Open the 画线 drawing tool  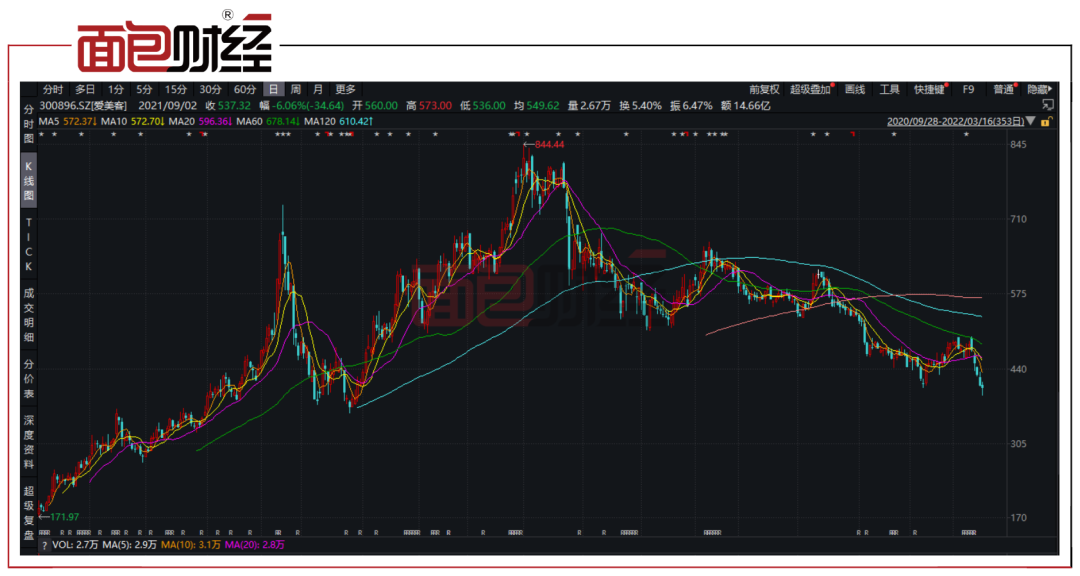pos(854,89)
